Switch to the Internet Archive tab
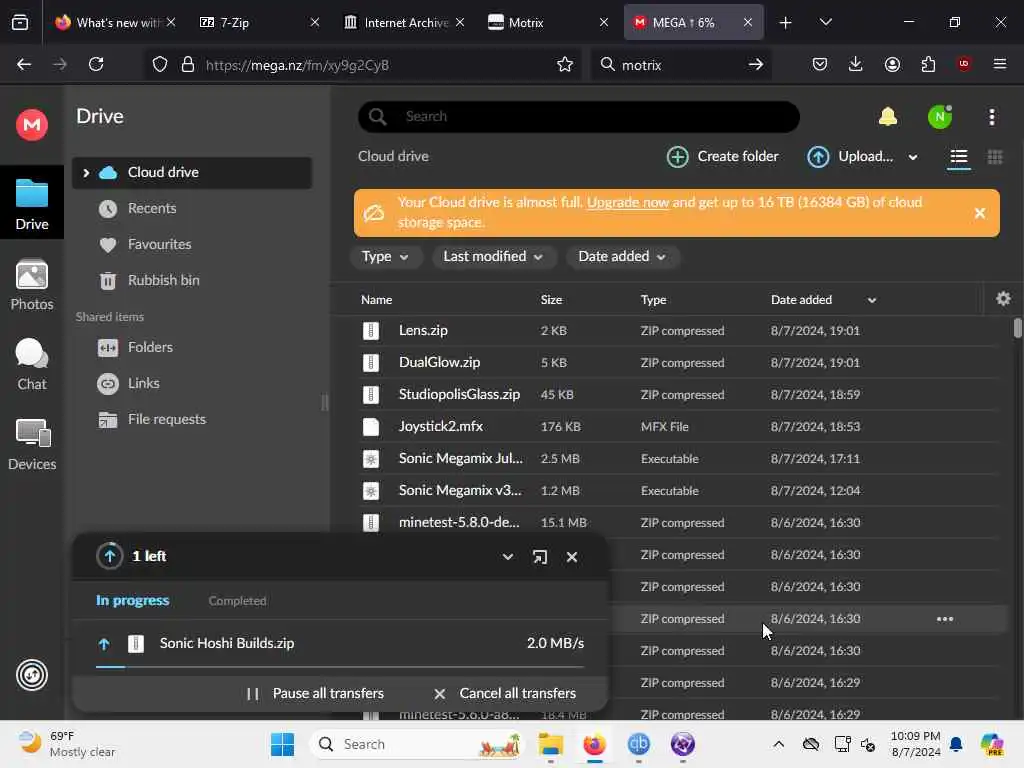Image resolution: width=1024 pixels, height=768 pixels. [x=404, y=22]
